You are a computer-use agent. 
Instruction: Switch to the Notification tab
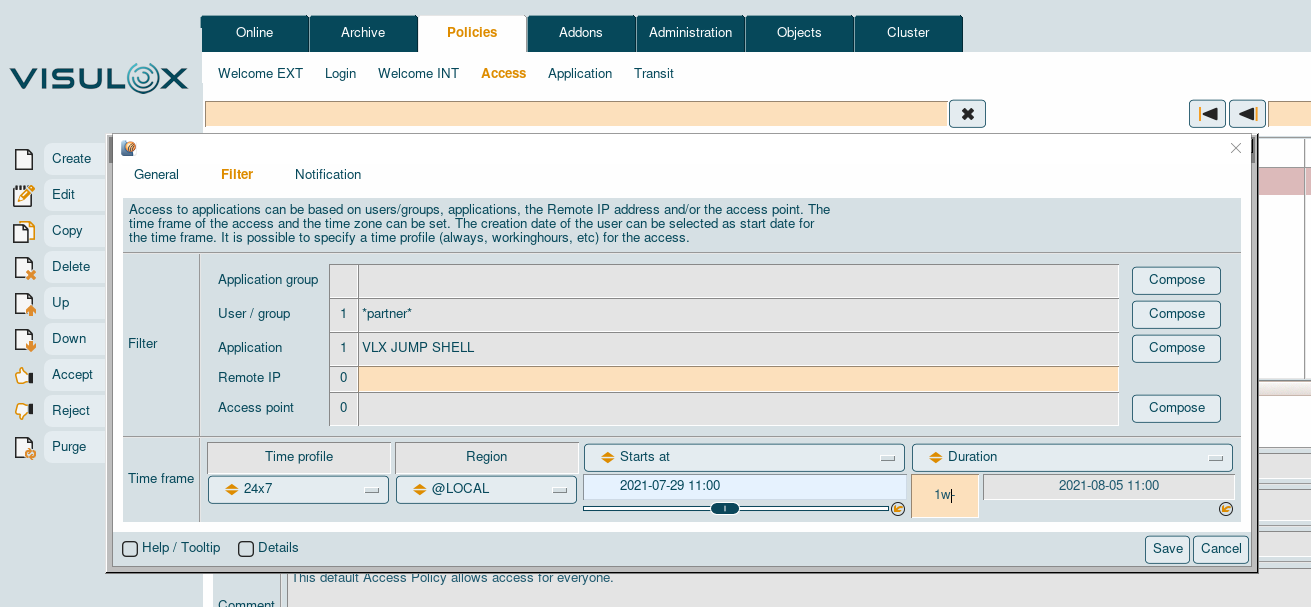328,174
